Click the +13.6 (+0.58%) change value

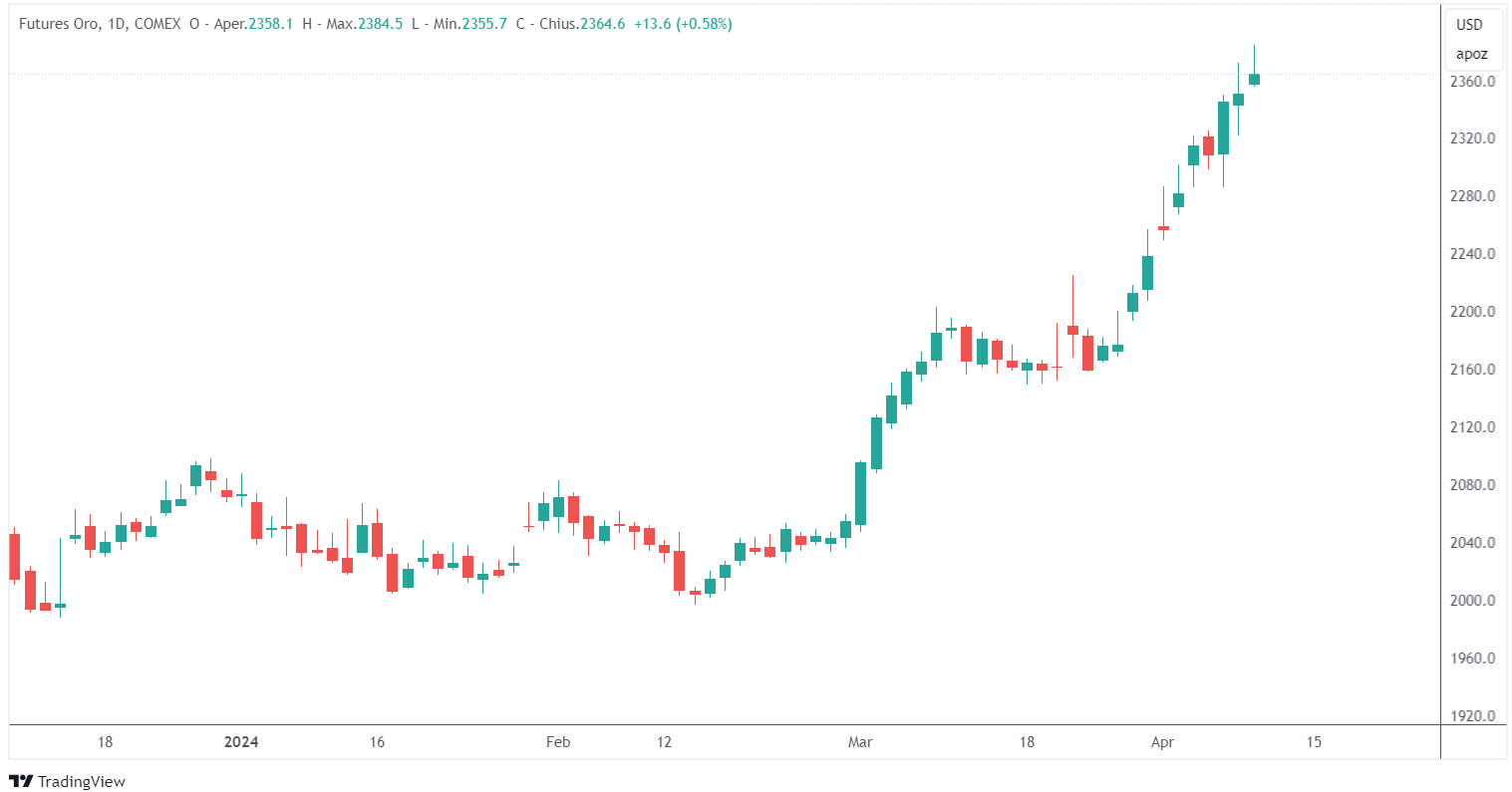[x=683, y=24]
